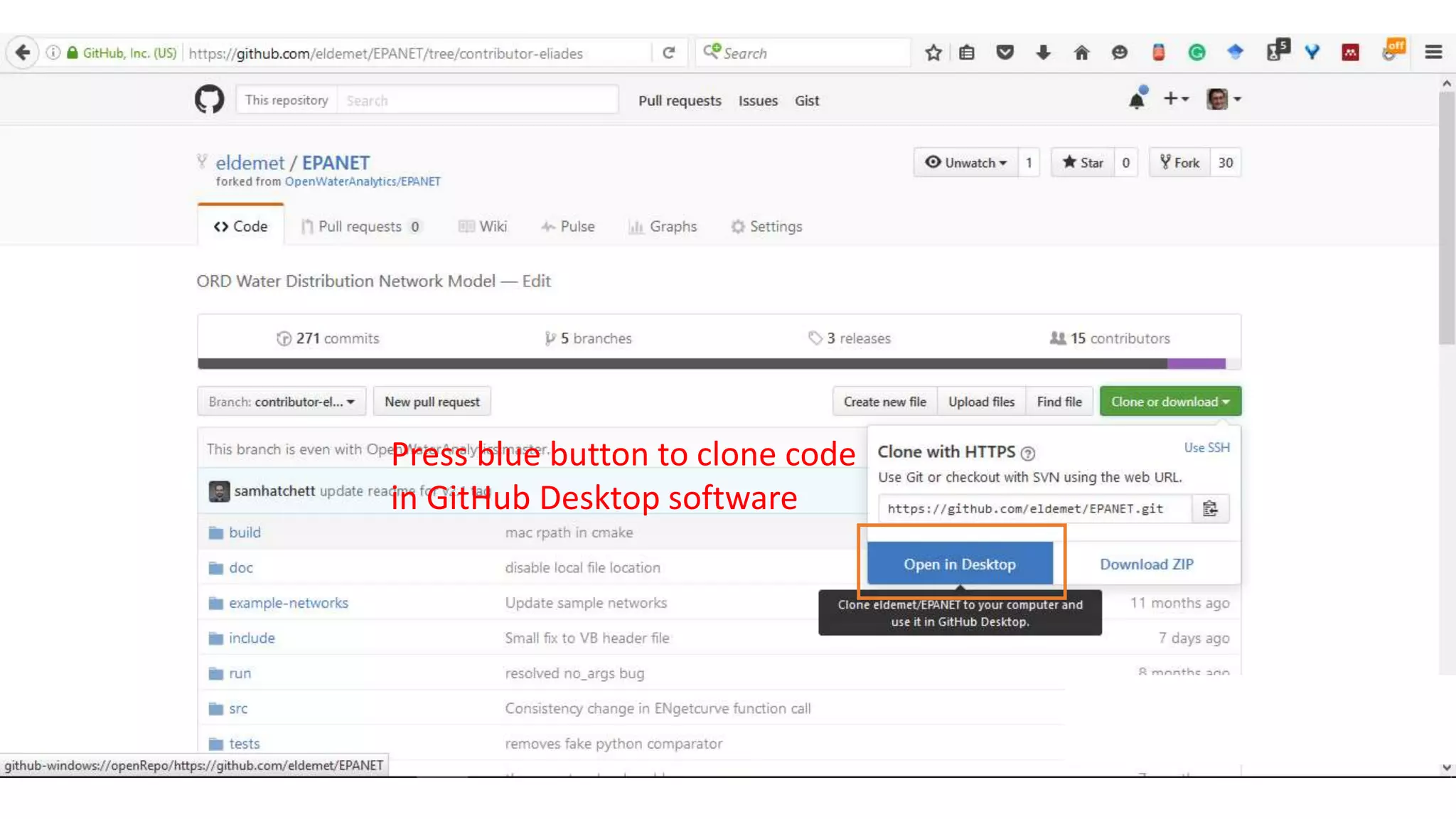Reload the page with the refresh icon
Viewport: 1456px width, 819px height.
click(668, 53)
